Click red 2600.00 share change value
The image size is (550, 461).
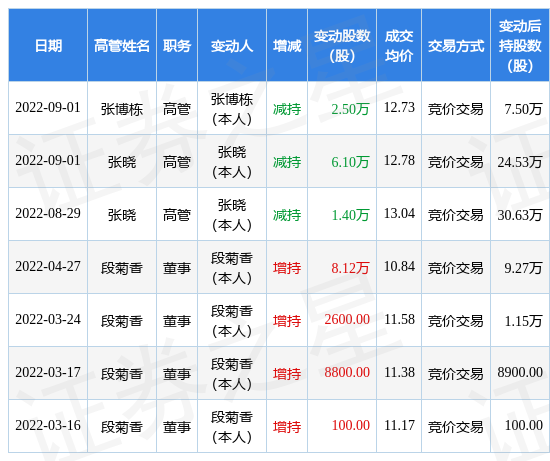(347, 319)
